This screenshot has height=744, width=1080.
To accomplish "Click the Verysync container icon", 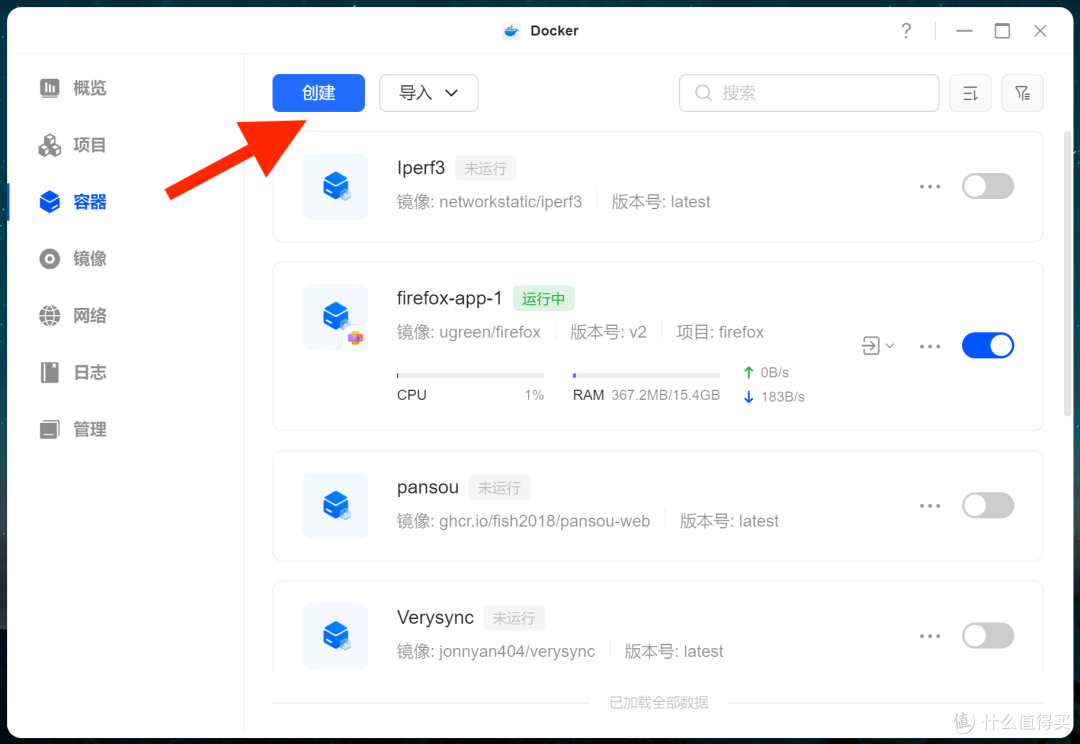I will (x=335, y=636).
